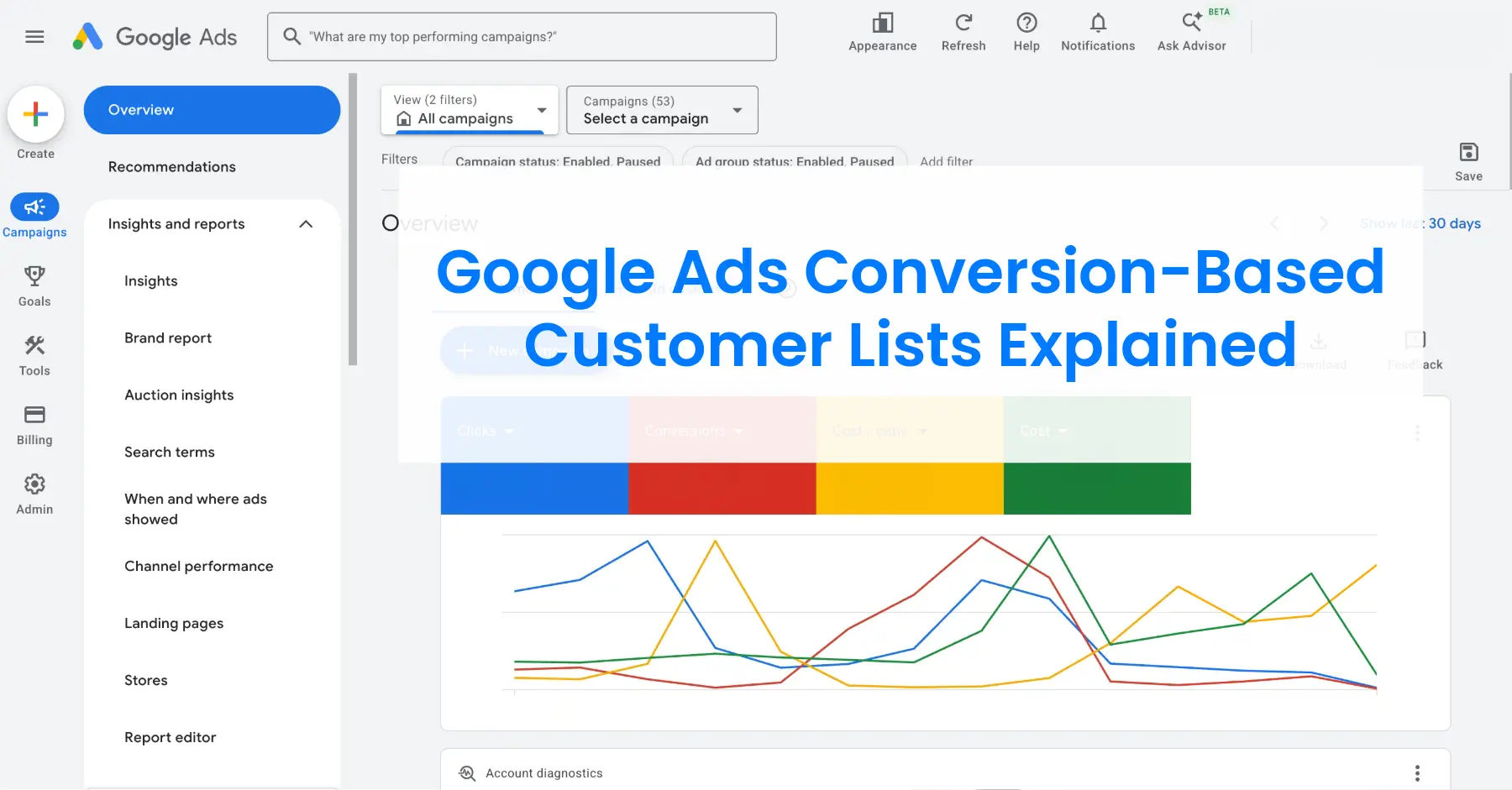
Task: Click the Account diagnostics card title
Action: [544, 773]
